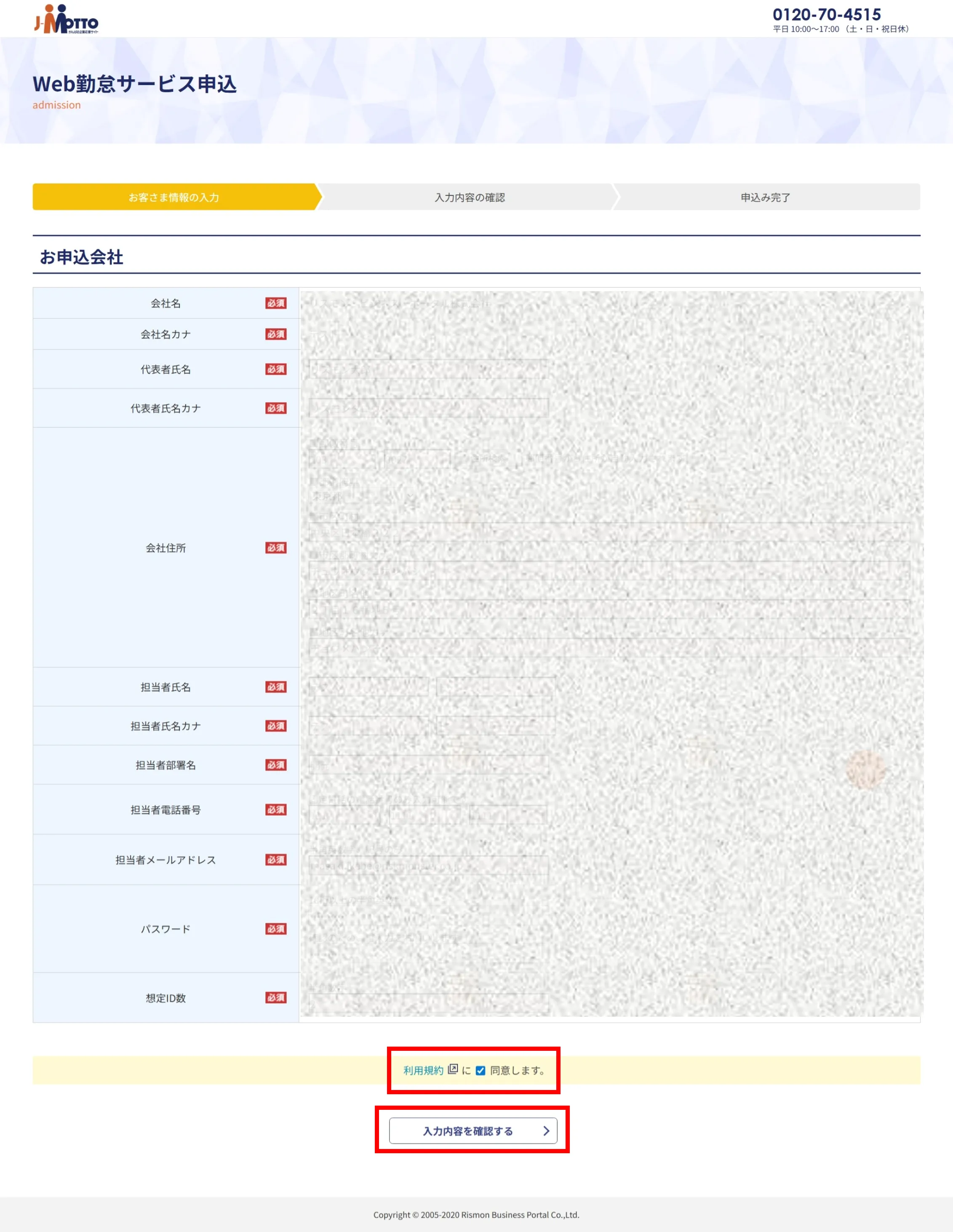
Task: Uncheck the 同意します checkbox
Action: (481, 1071)
